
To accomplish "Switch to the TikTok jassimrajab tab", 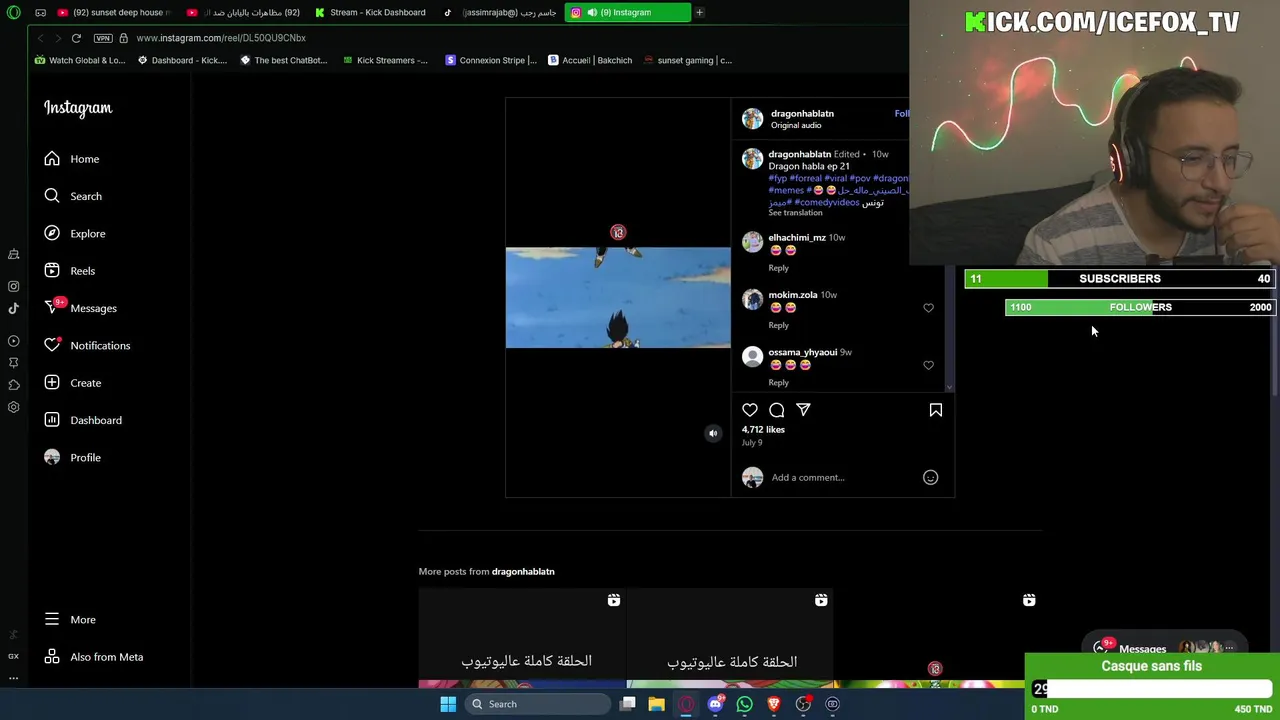I will (498, 12).
